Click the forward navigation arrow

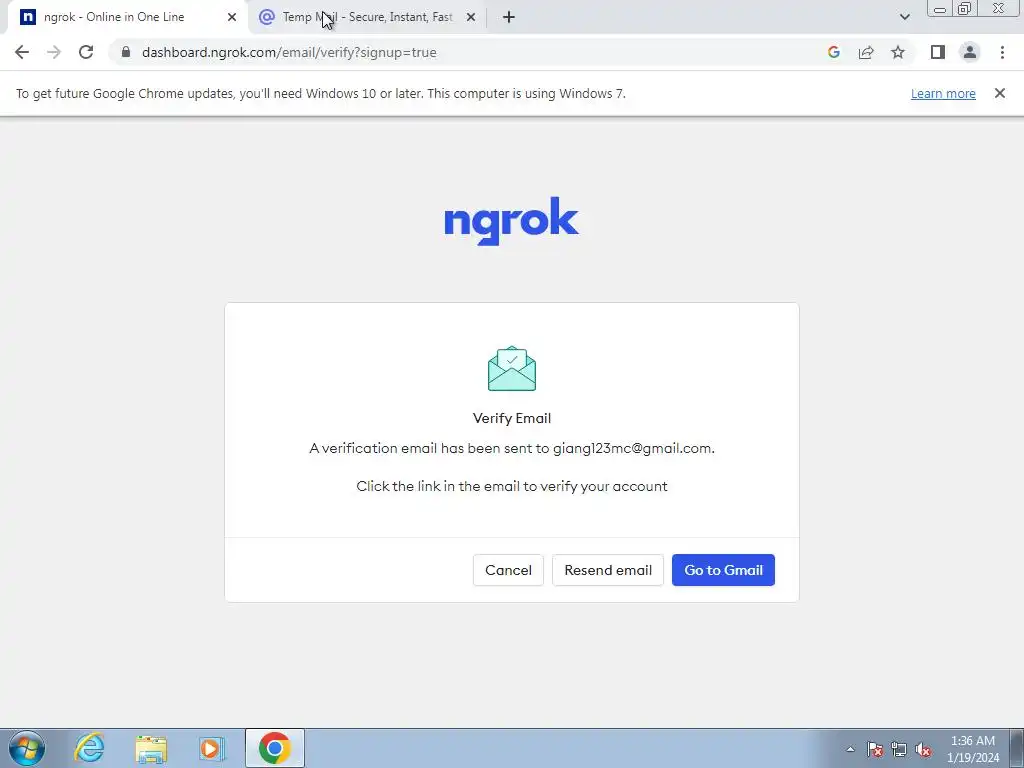coord(54,52)
